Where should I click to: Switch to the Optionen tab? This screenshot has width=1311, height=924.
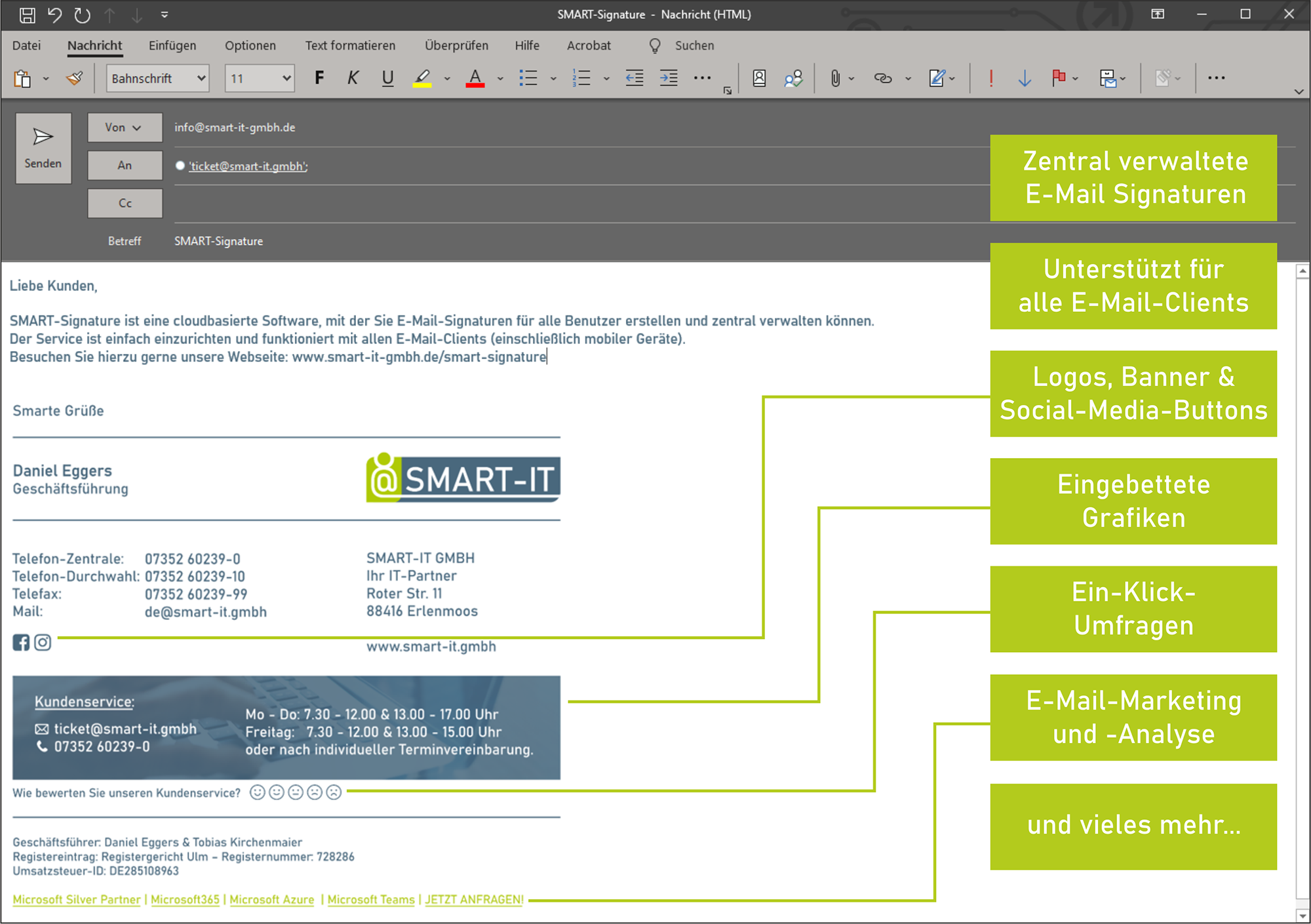250,45
